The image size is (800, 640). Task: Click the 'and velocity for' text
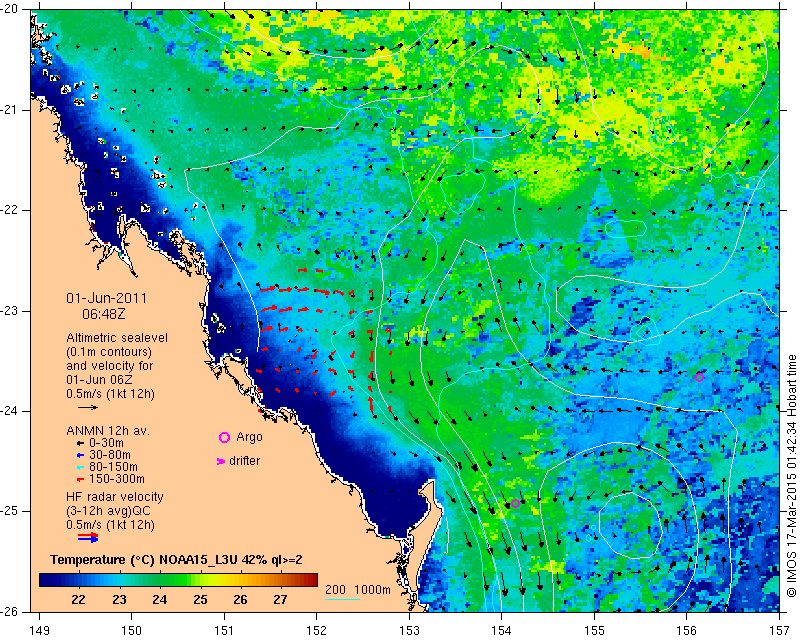tap(109, 366)
